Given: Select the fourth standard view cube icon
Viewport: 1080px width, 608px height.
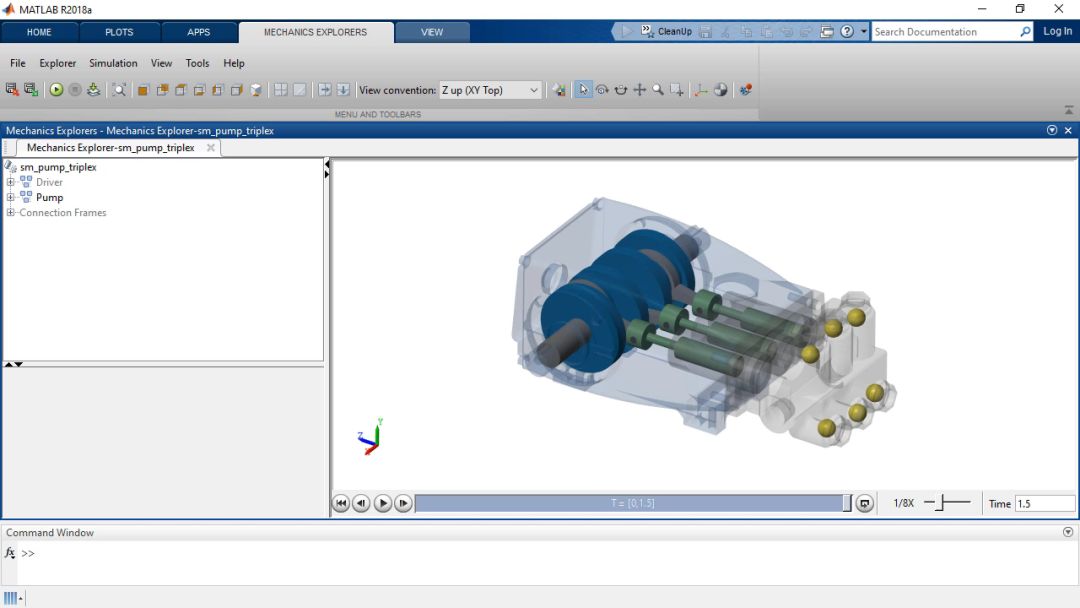Looking at the screenshot, I should [200, 90].
